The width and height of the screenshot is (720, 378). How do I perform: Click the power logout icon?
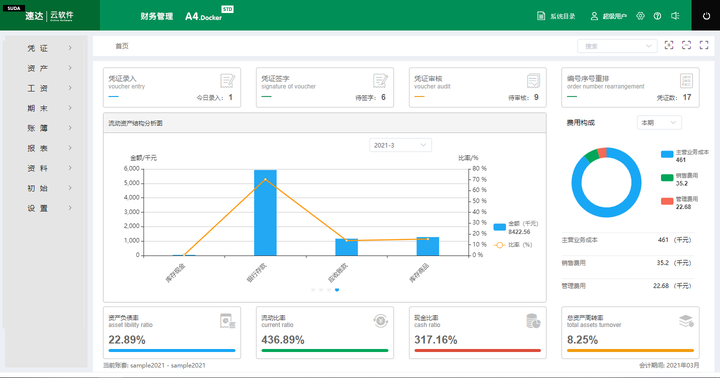tap(706, 16)
